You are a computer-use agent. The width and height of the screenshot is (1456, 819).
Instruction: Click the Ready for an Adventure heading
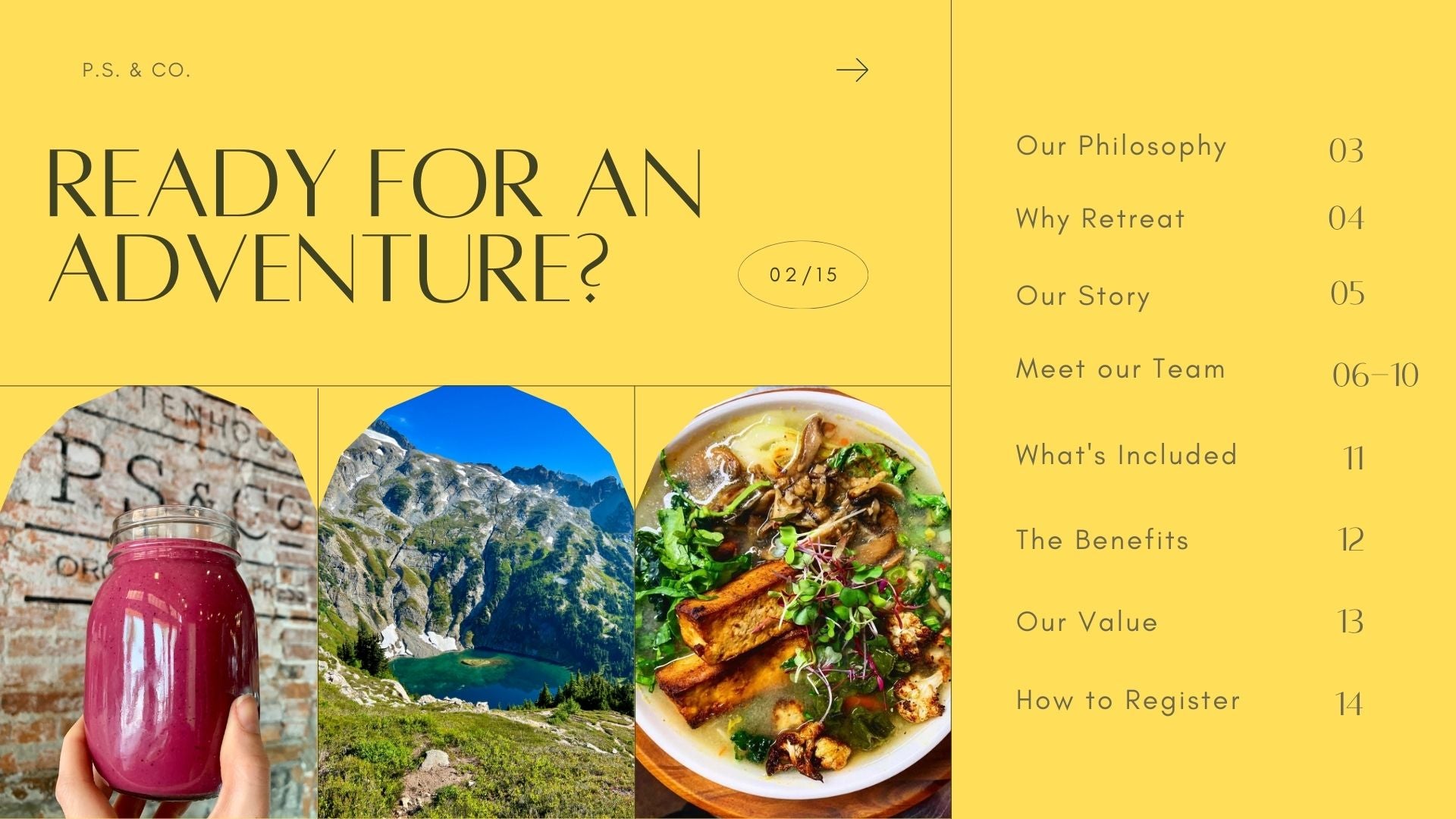[374, 226]
